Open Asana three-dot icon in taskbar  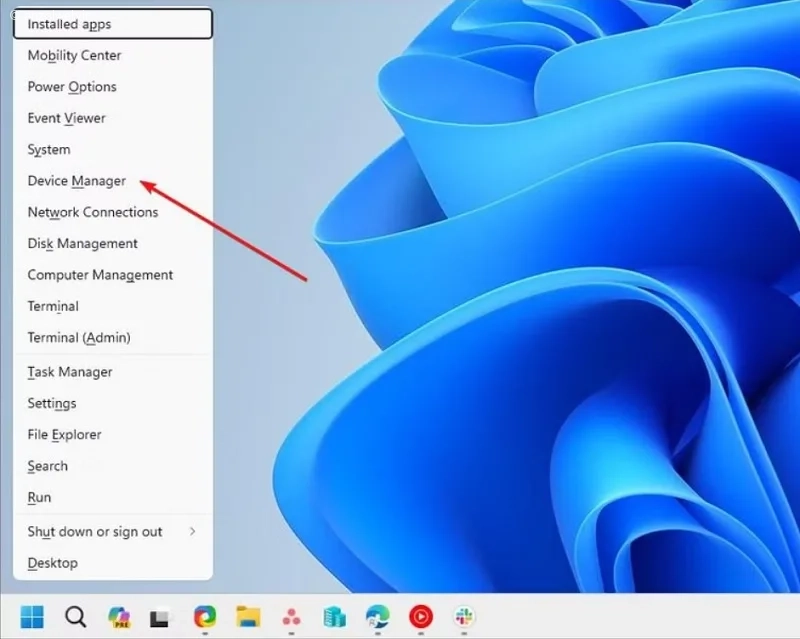click(291, 618)
